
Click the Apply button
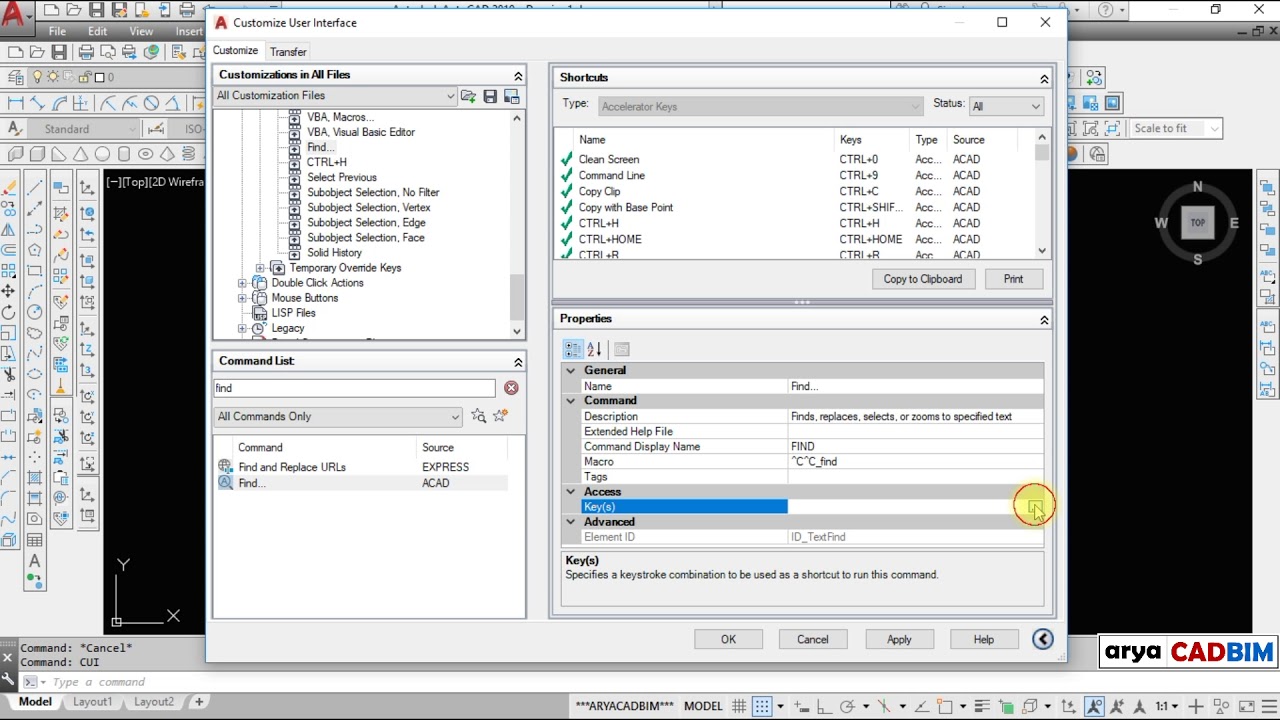point(898,640)
